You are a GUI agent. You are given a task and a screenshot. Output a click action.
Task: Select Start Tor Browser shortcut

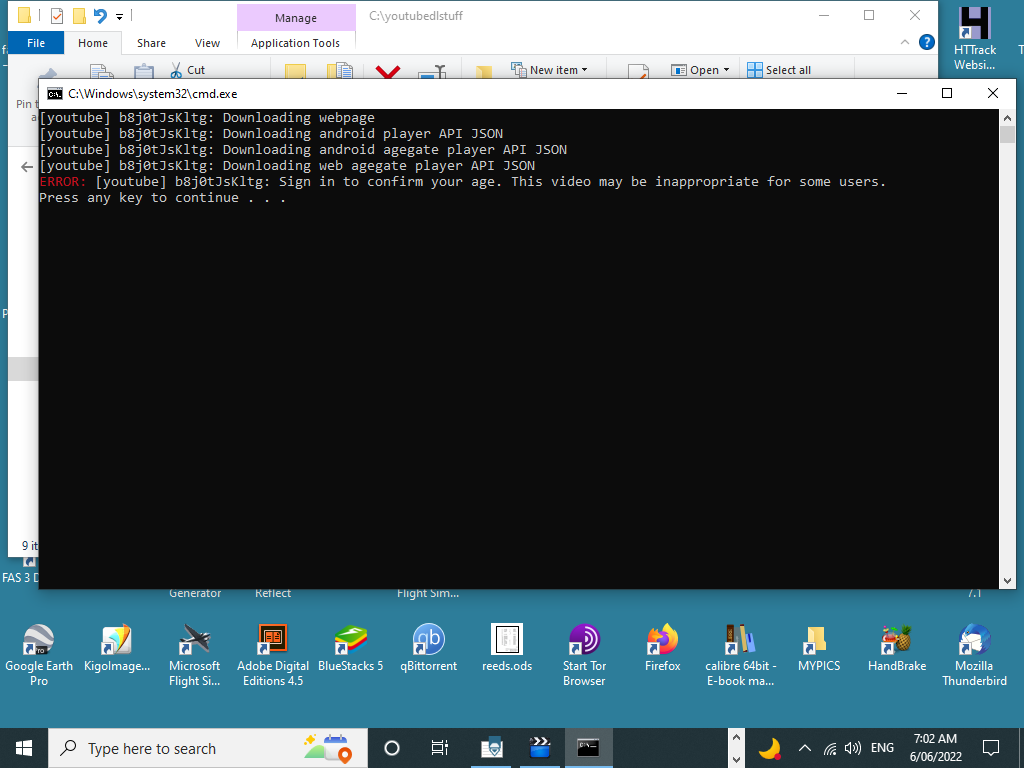point(584,654)
